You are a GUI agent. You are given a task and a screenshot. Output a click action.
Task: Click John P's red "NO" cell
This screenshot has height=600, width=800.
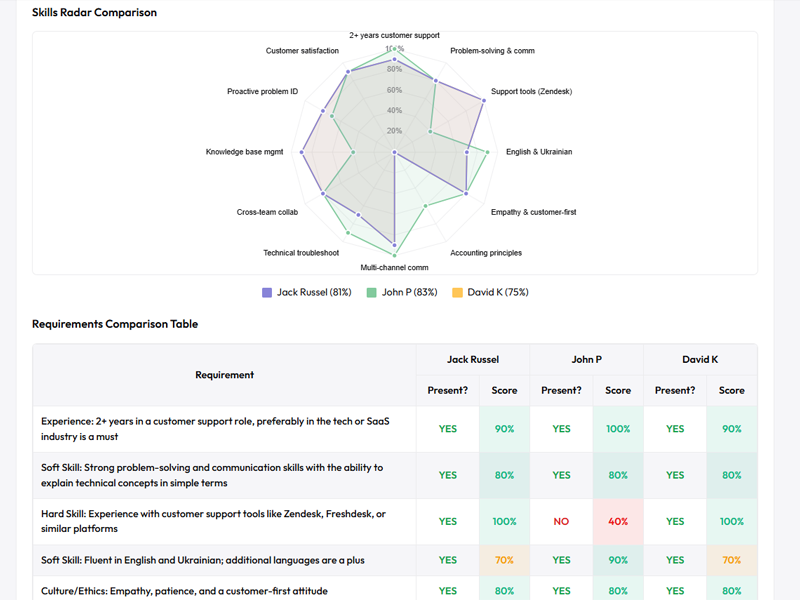pos(561,521)
